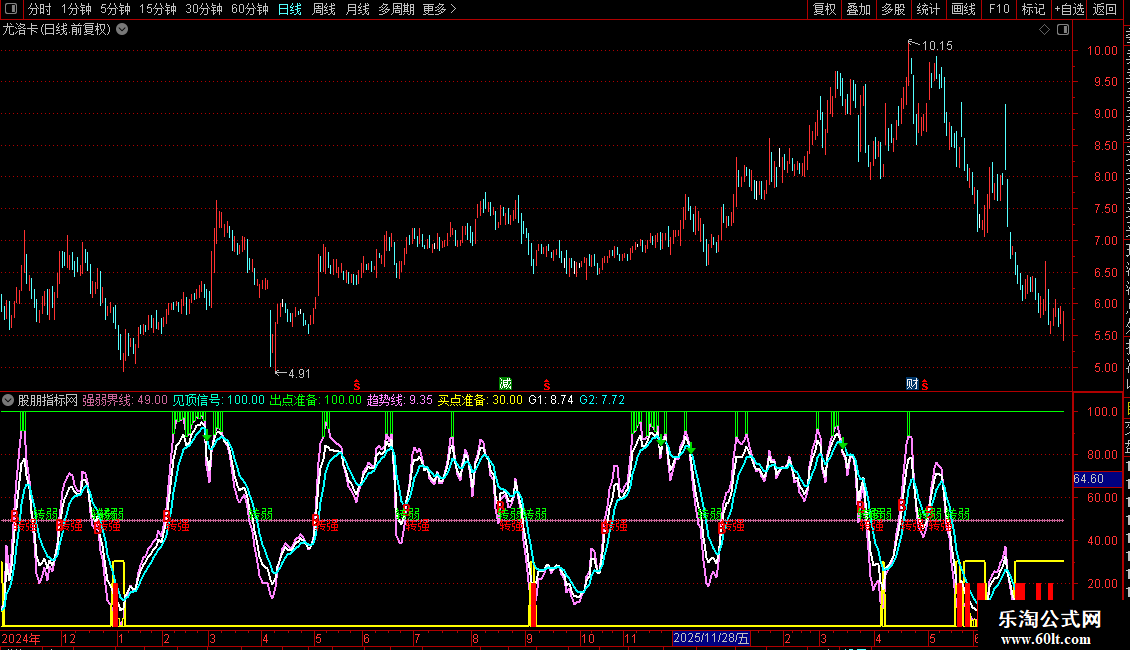1130x650 pixels.
Task: Click the blue 财 event marker
Action: pos(912,384)
